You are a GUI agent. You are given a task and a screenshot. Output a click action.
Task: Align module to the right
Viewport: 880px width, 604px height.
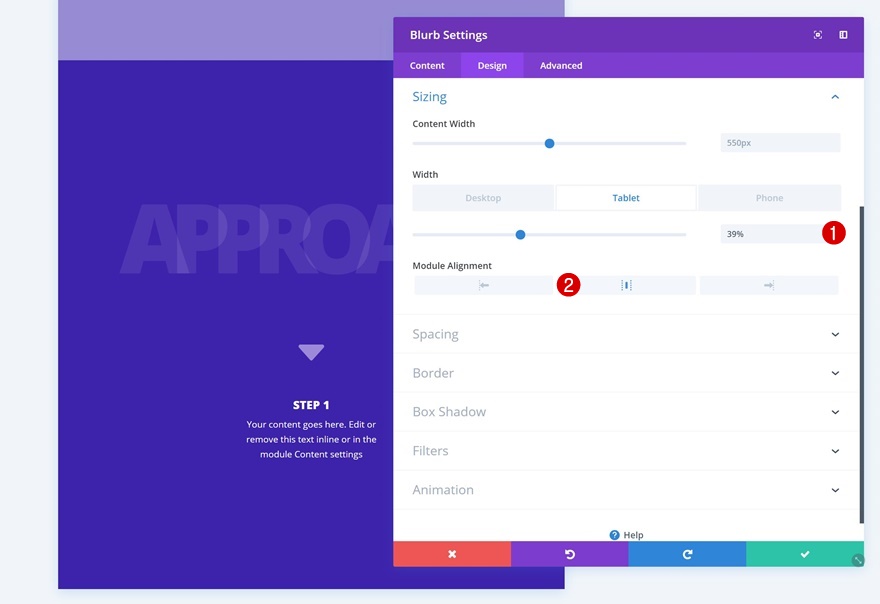[769, 285]
